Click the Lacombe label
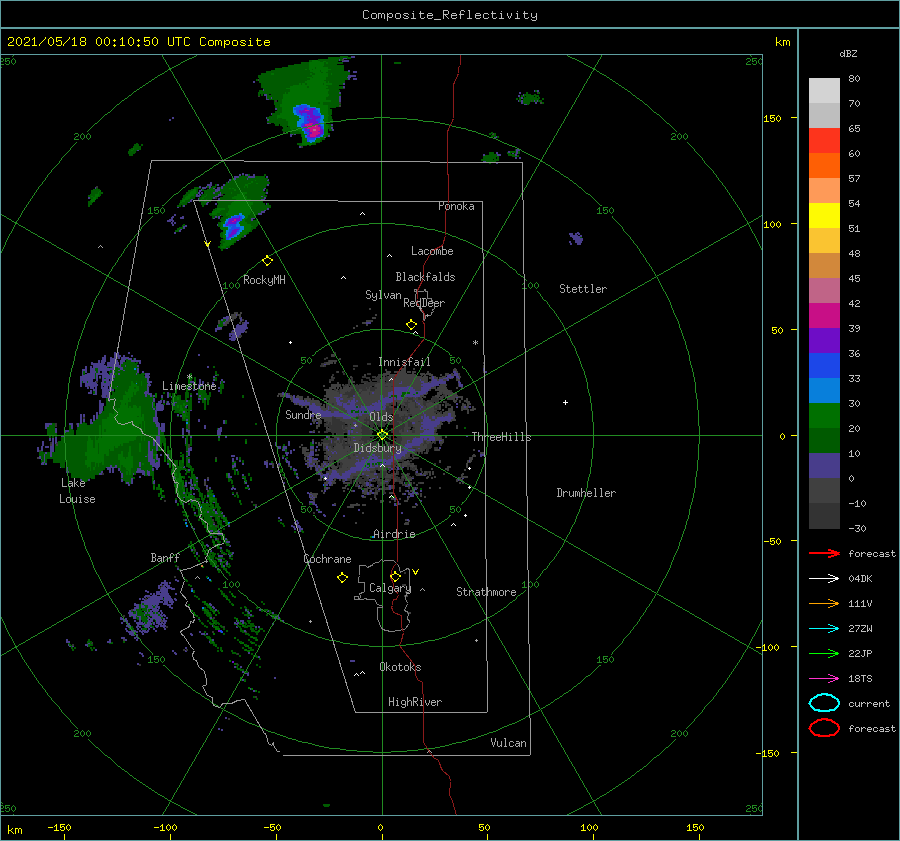This screenshot has height=841, width=900. coord(432,251)
